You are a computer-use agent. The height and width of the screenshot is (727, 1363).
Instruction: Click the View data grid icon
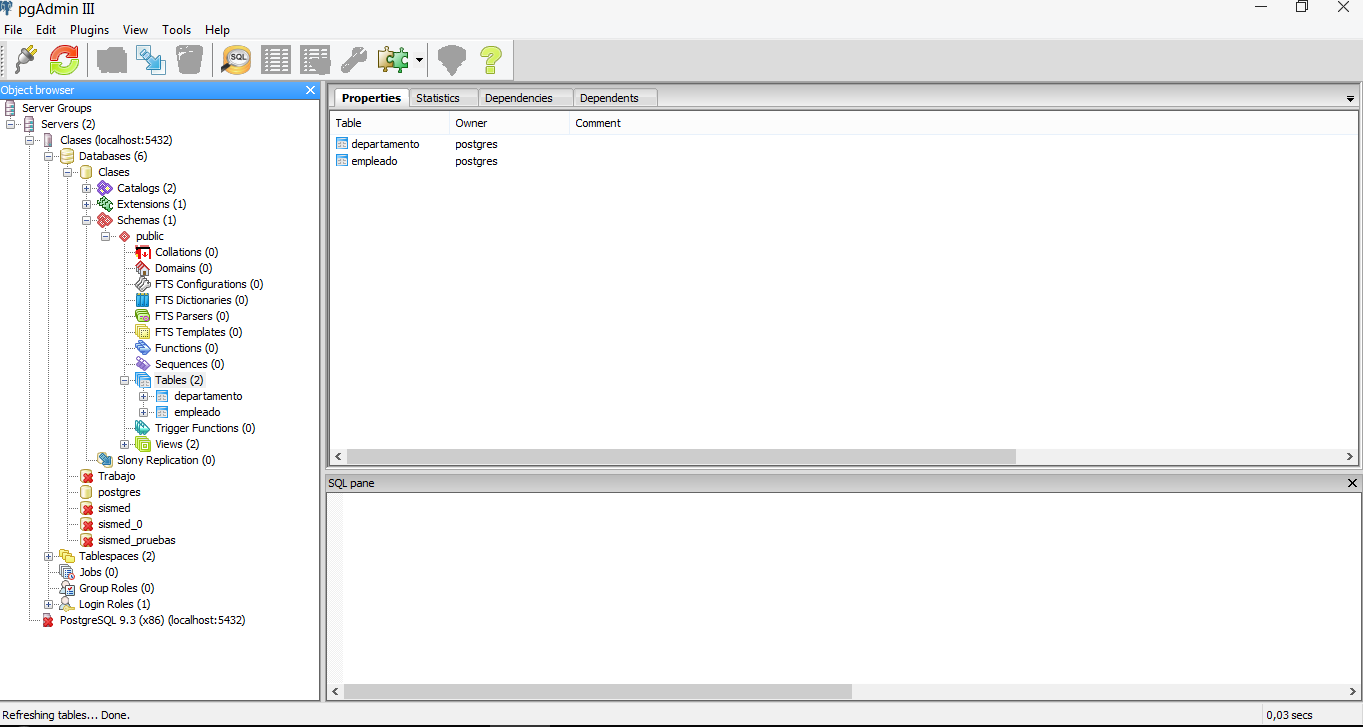tap(276, 60)
